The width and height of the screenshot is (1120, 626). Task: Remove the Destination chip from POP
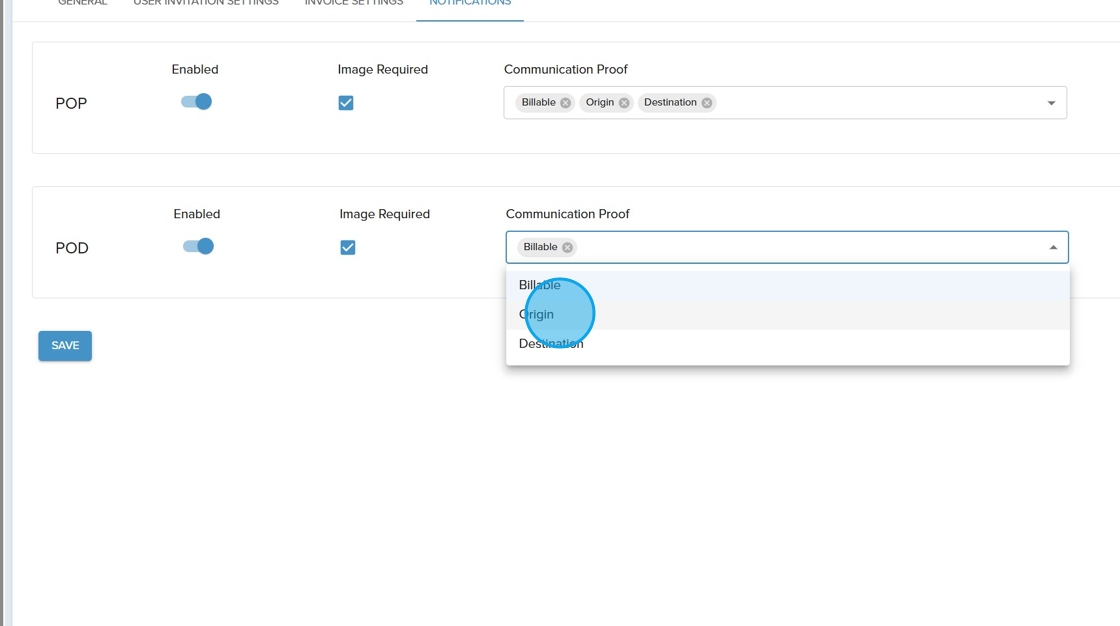tap(707, 103)
